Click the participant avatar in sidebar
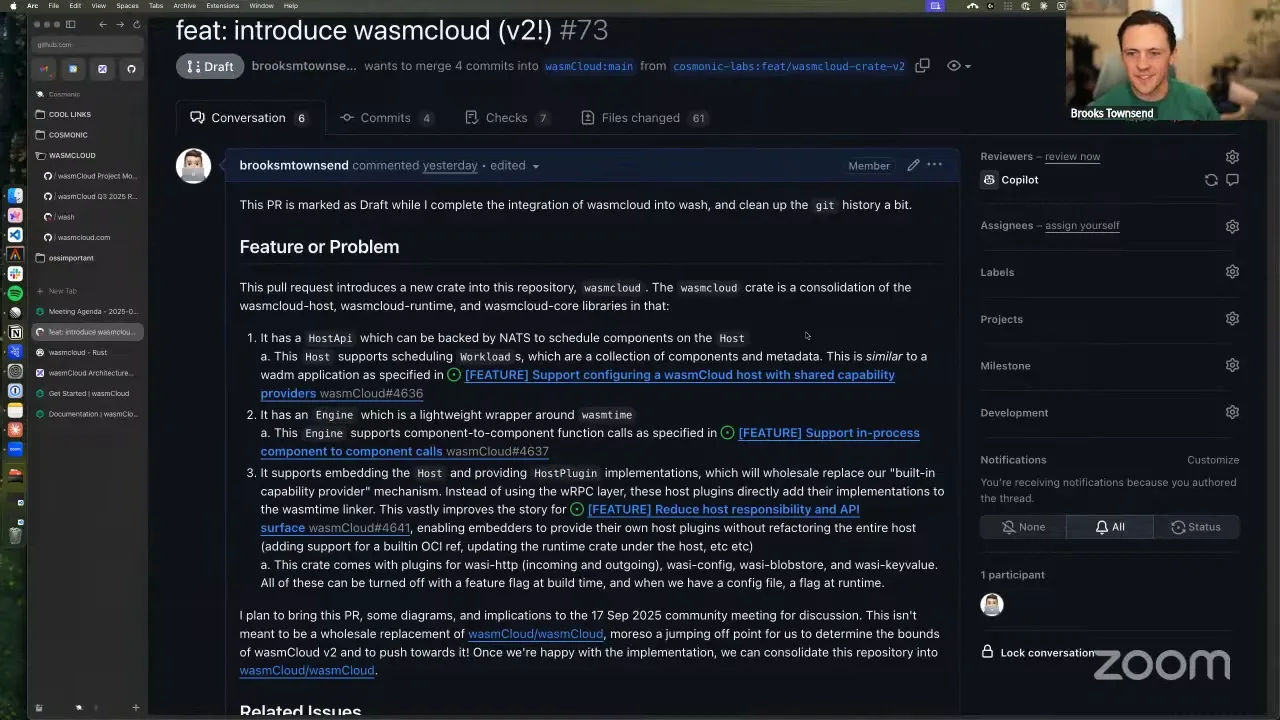The height and width of the screenshot is (720, 1280). click(992, 604)
